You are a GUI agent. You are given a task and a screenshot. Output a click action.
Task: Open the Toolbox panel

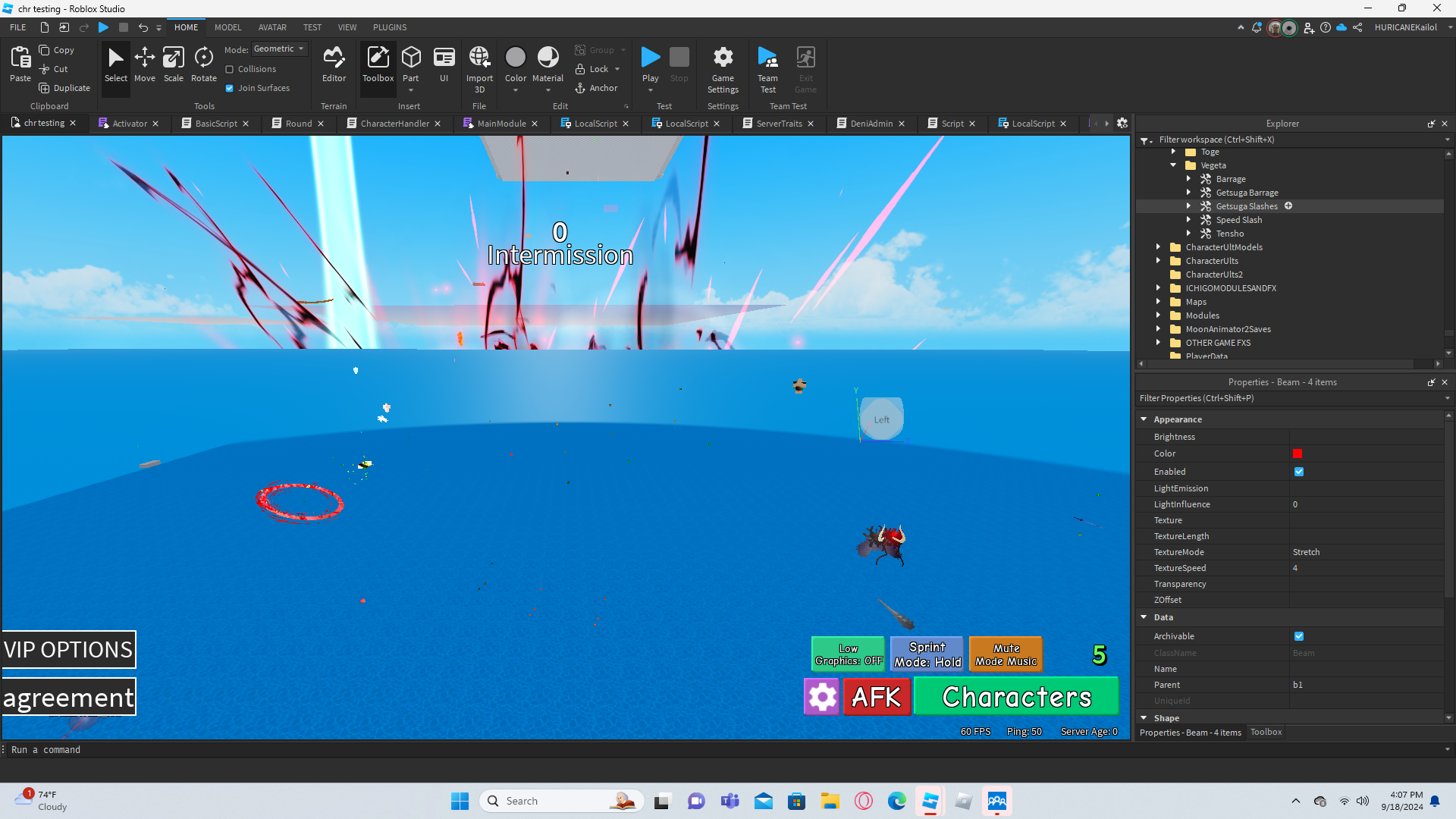(x=378, y=64)
